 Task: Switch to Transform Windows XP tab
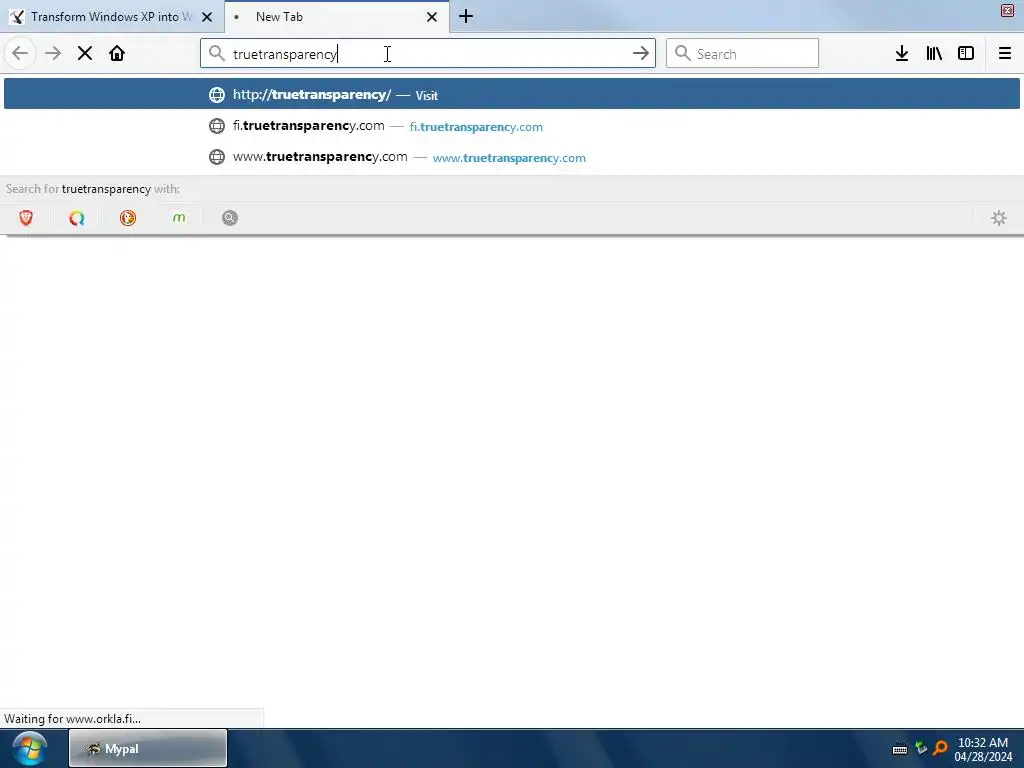point(112,17)
